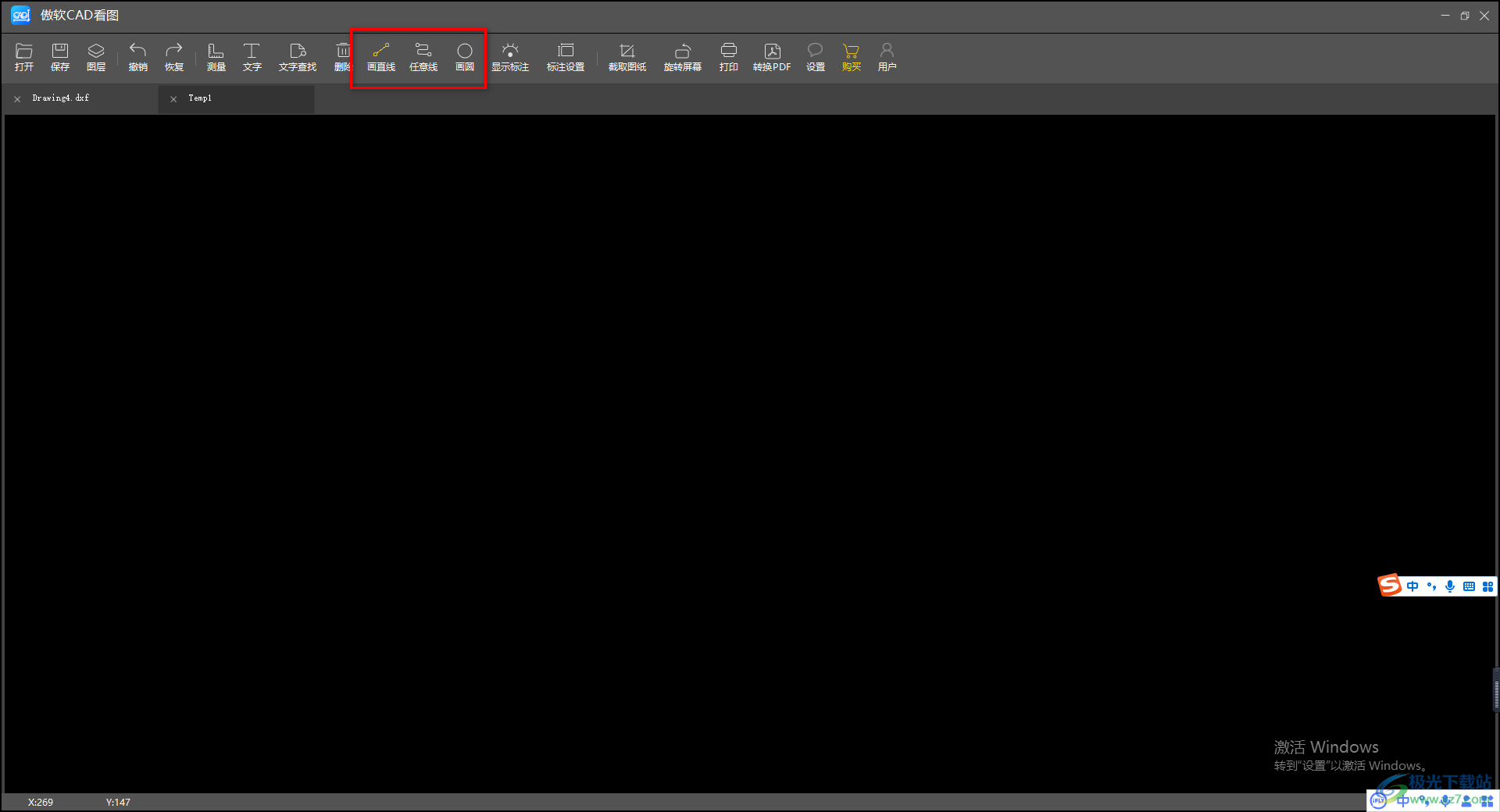Close the Temp1 tab
The width and height of the screenshot is (1500, 812).
pyautogui.click(x=173, y=99)
